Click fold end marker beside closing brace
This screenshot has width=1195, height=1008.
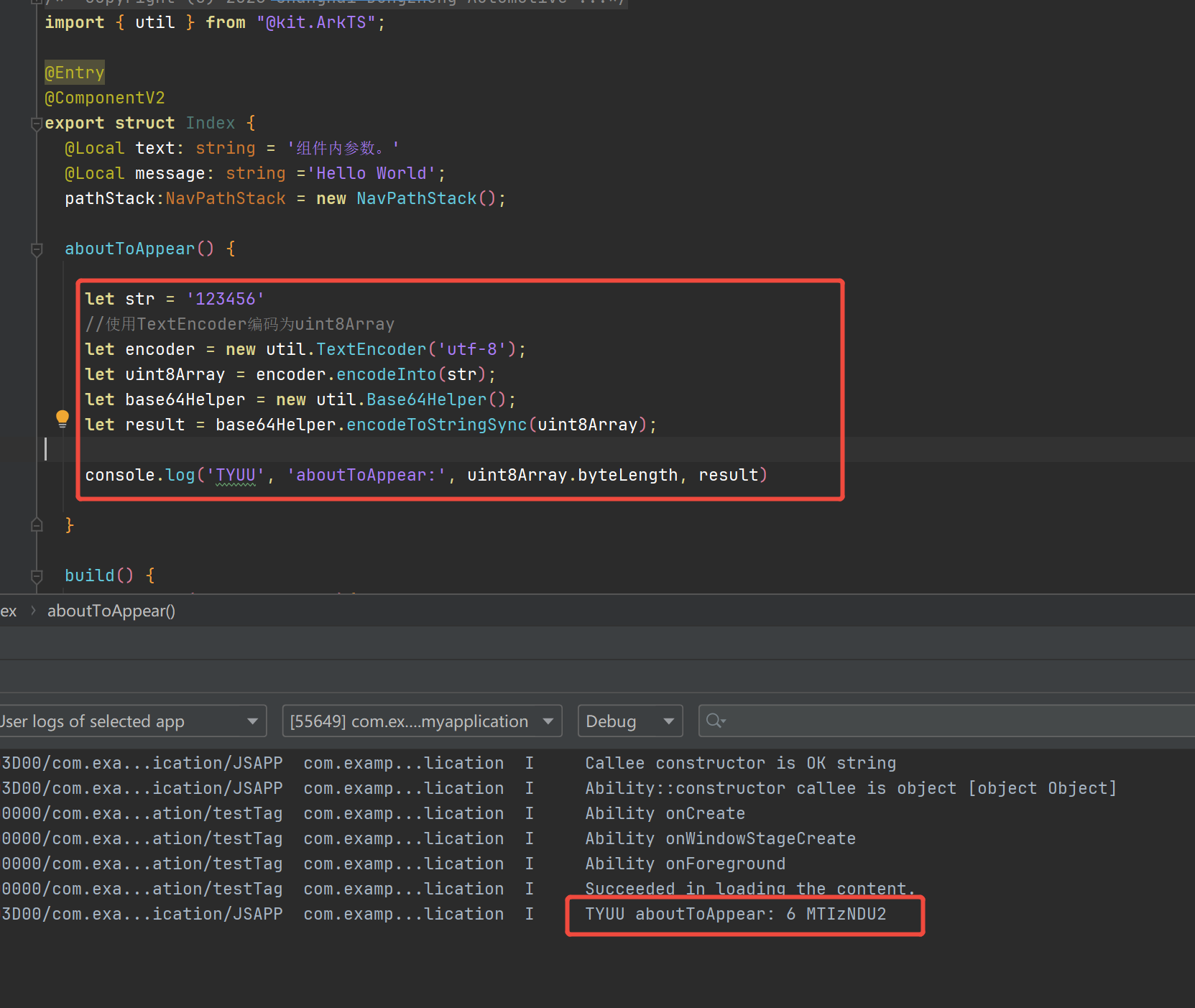click(37, 525)
